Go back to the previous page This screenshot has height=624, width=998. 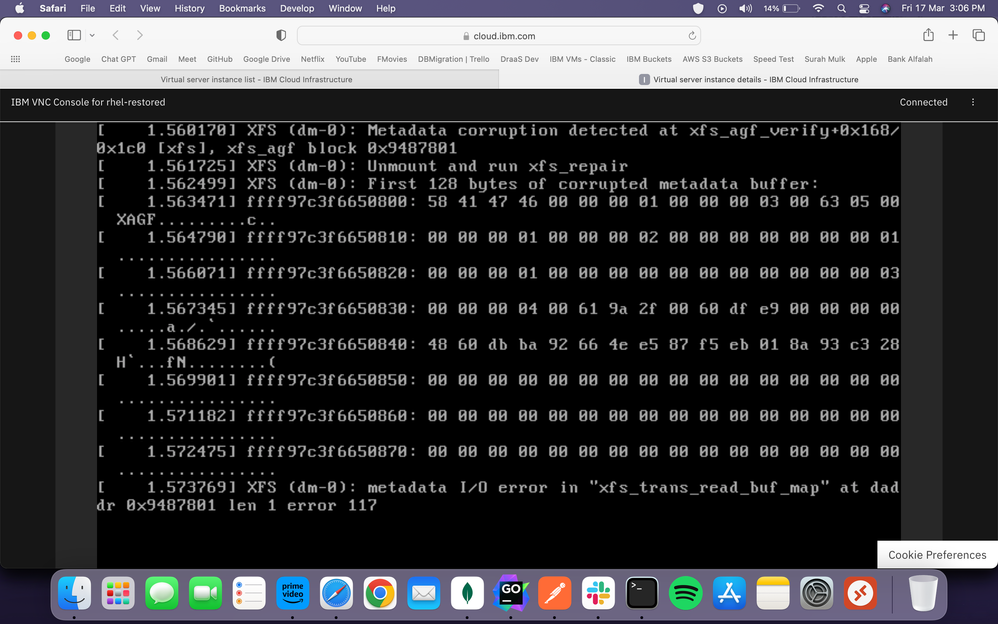116,35
